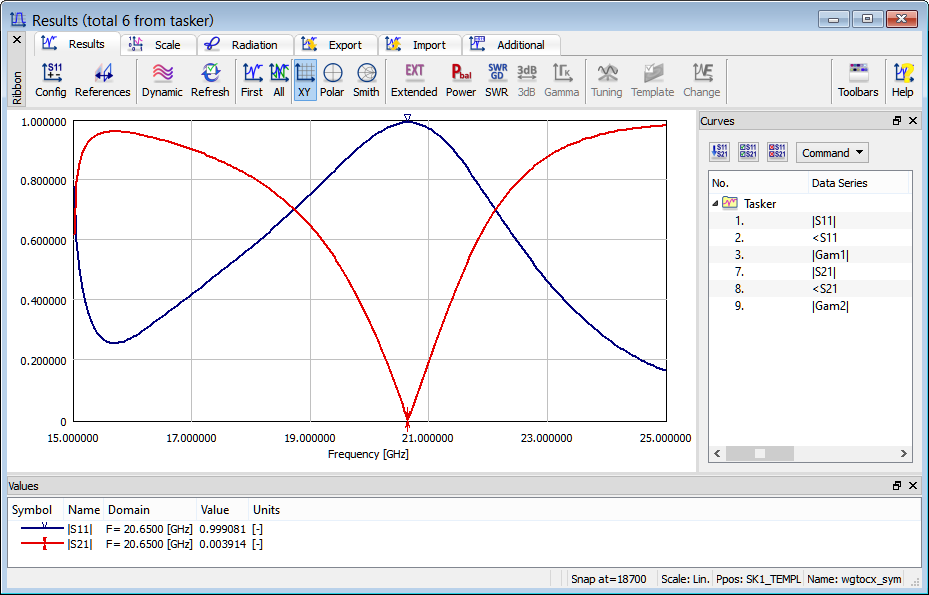Click the green-check S11/S21 select-all icon

tap(748, 152)
